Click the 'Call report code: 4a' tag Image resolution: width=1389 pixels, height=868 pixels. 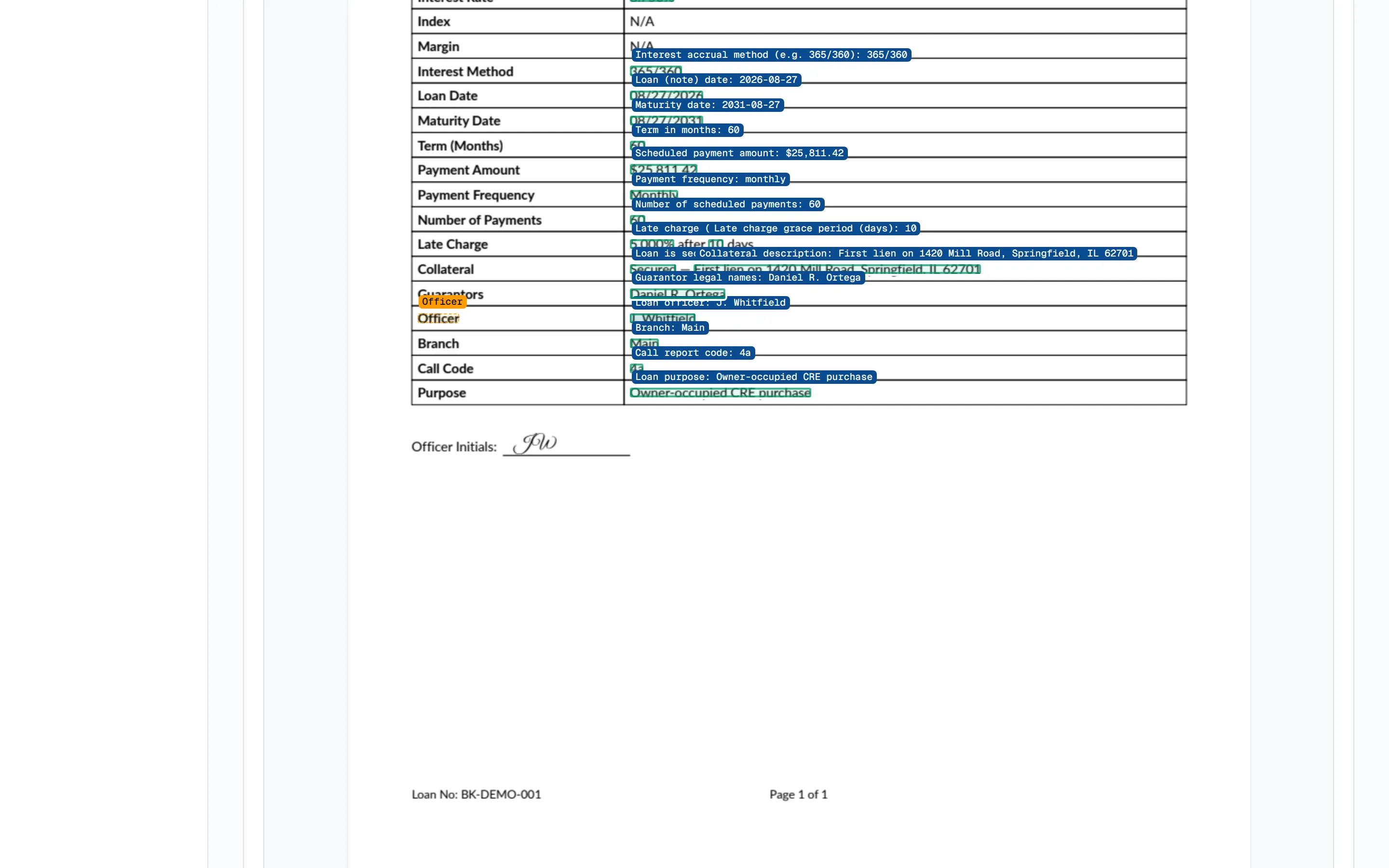coord(693,353)
